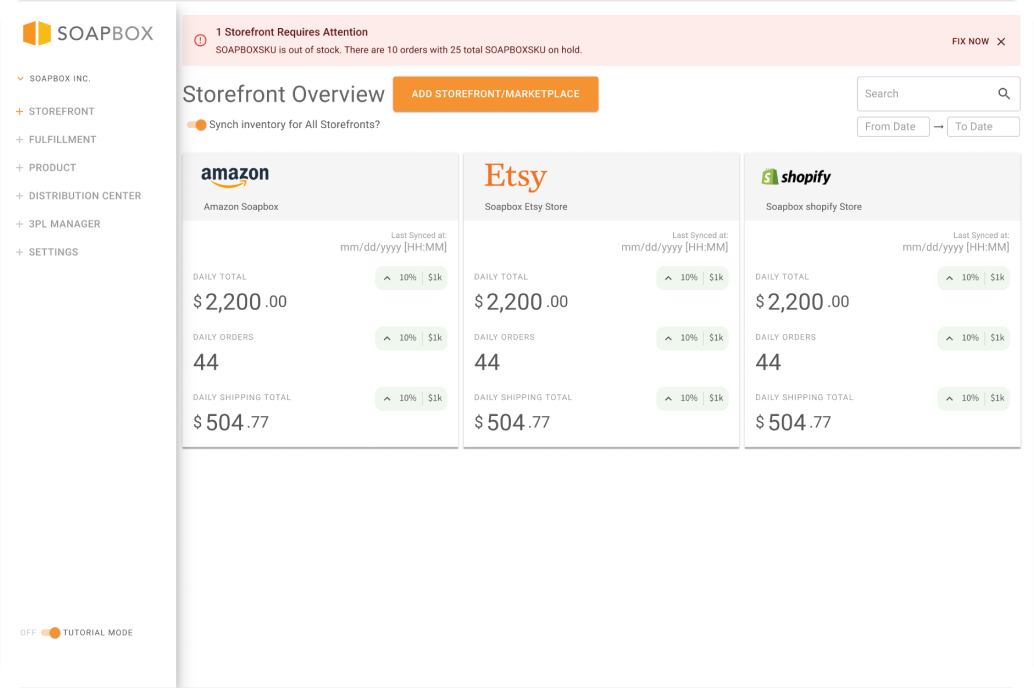Expand the Soapbox Inc. account dropdown

[x=20, y=78]
